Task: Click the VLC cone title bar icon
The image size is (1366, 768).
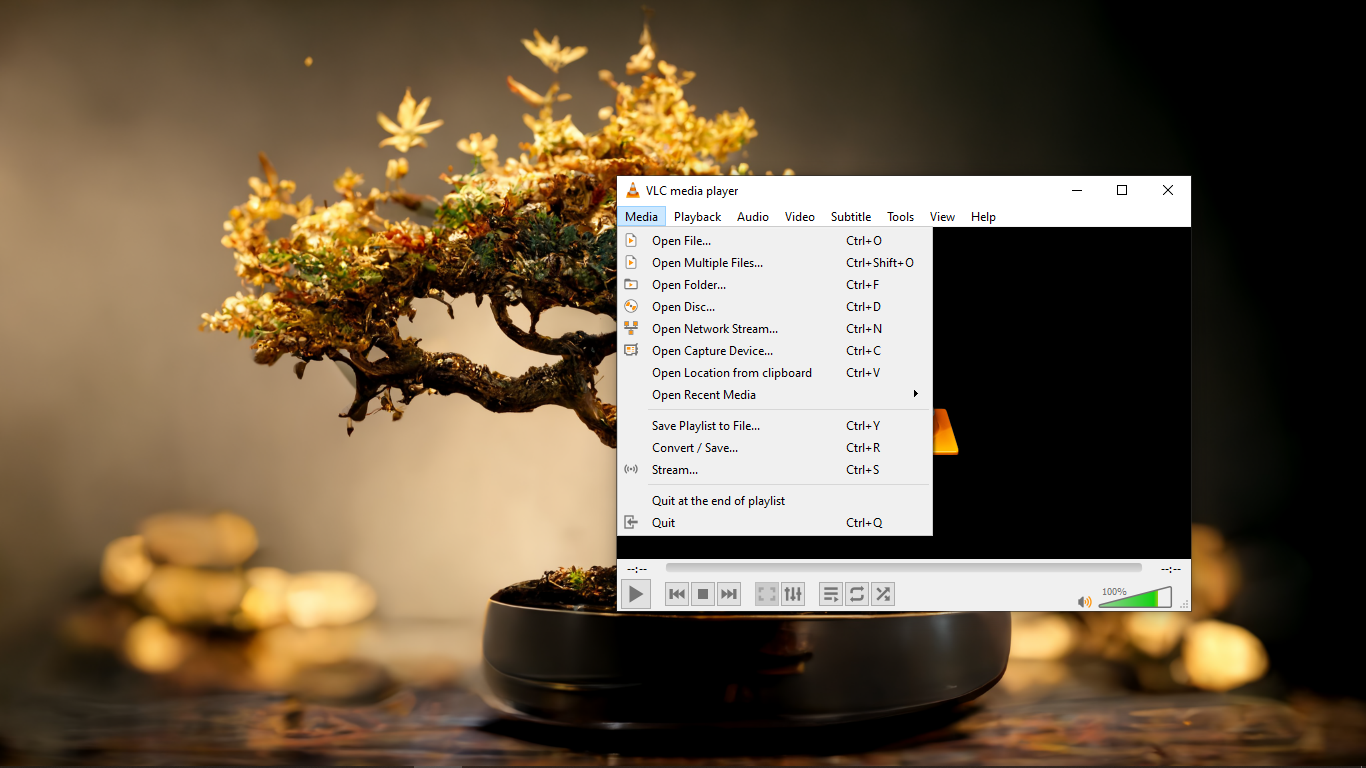Action: [632, 190]
